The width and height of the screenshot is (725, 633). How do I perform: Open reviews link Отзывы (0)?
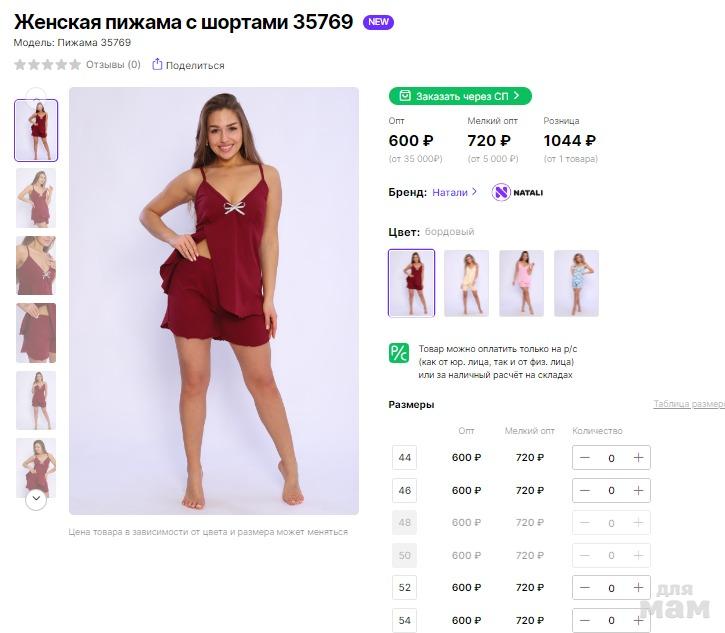point(113,65)
